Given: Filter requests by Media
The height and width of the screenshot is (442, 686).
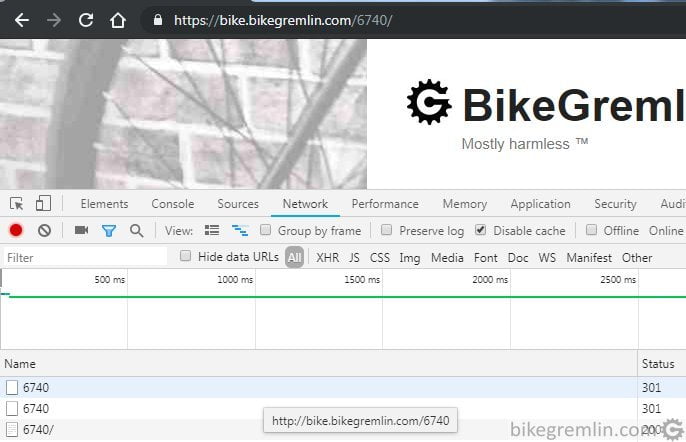Looking at the screenshot, I should [447, 257].
